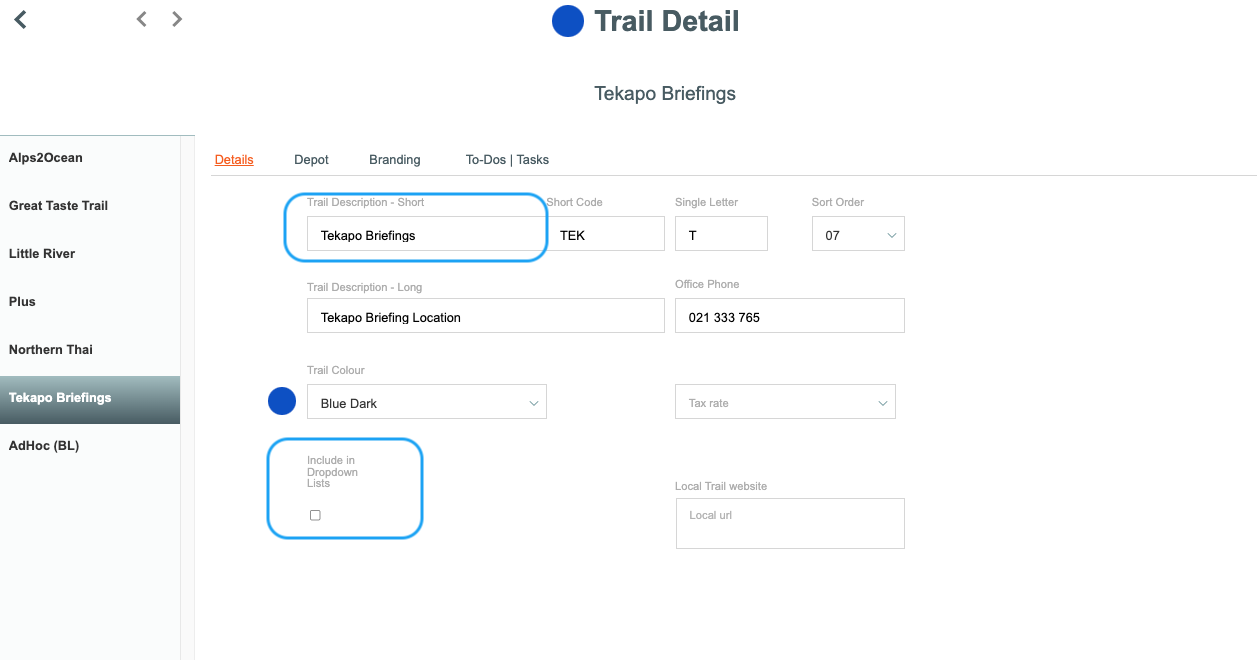Go to previous trail record arrow
1257x660 pixels.
click(142, 19)
